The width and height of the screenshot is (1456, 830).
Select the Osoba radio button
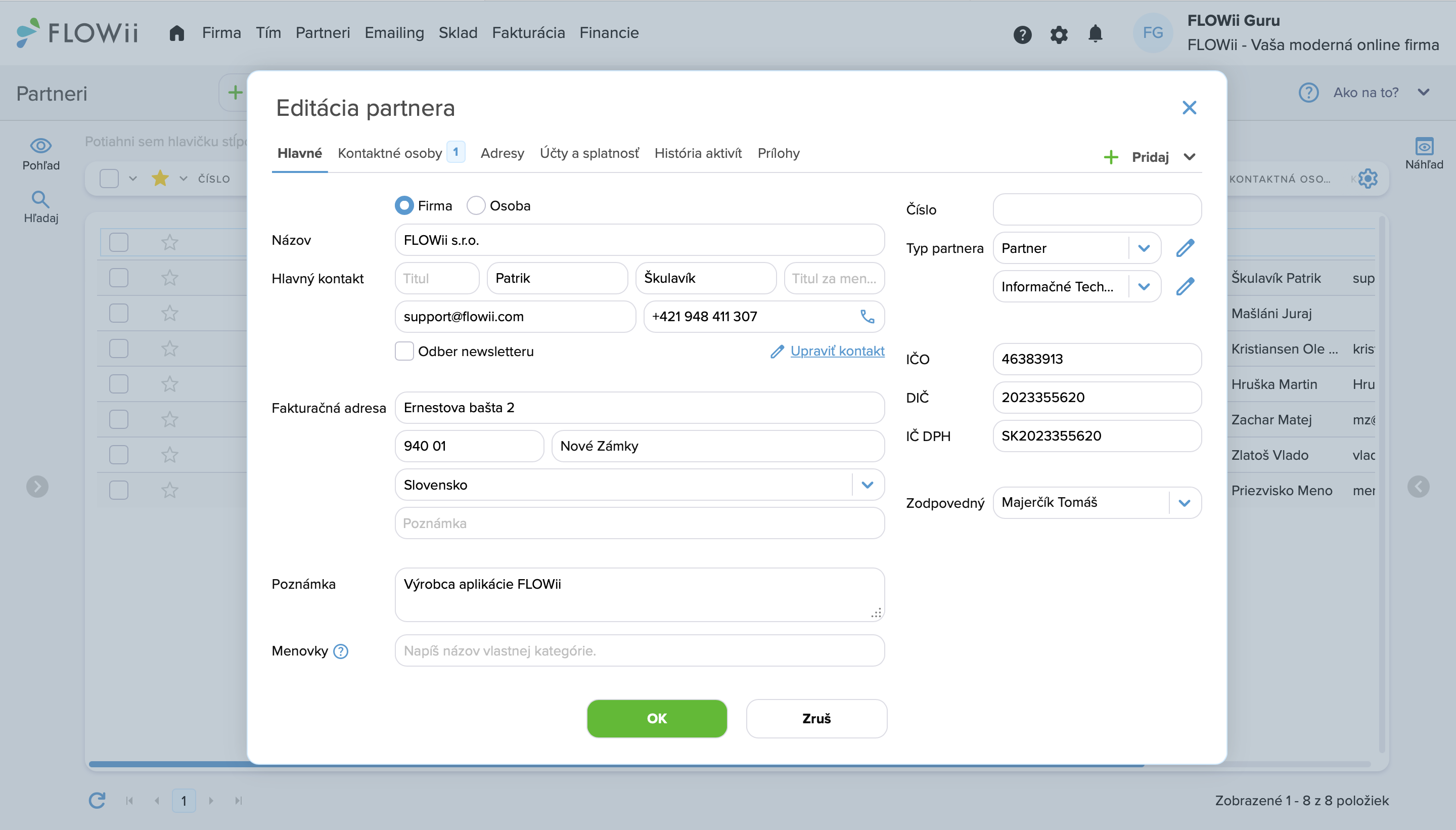click(476, 205)
